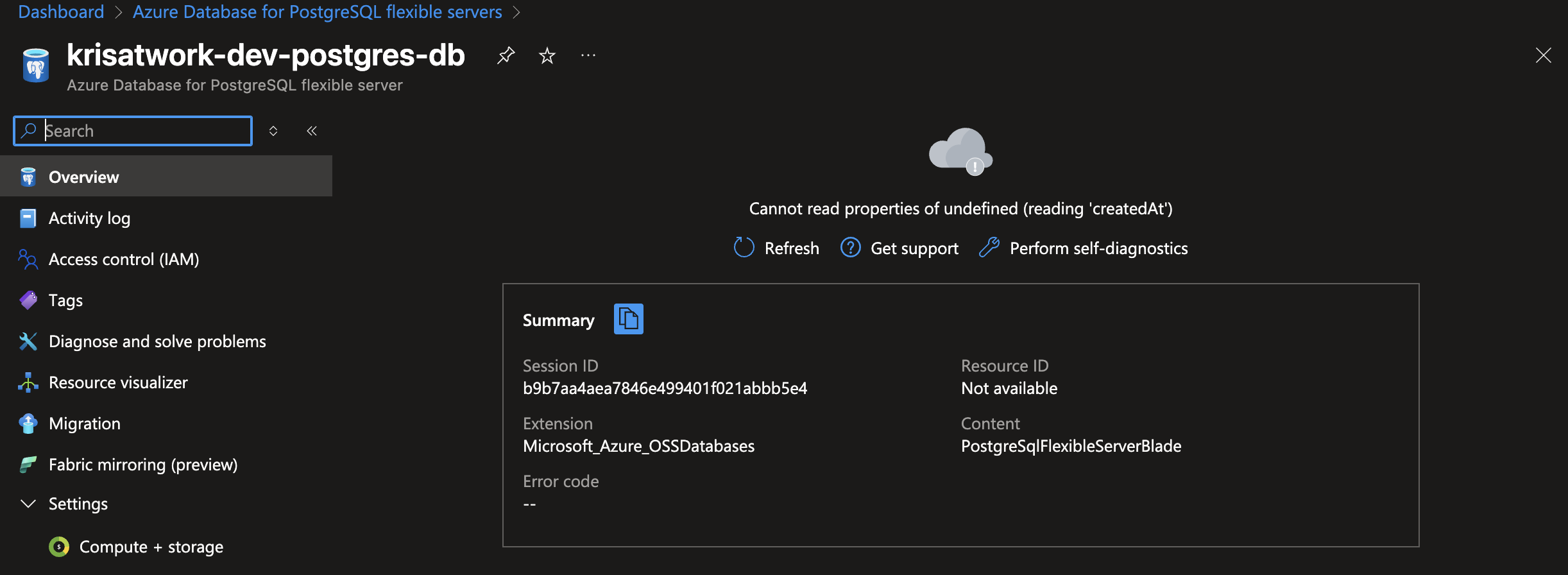This screenshot has width=1568, height=575.
Task: Click the PostgreSQL server icon beside the title
Action: click(x=36, y=65)
